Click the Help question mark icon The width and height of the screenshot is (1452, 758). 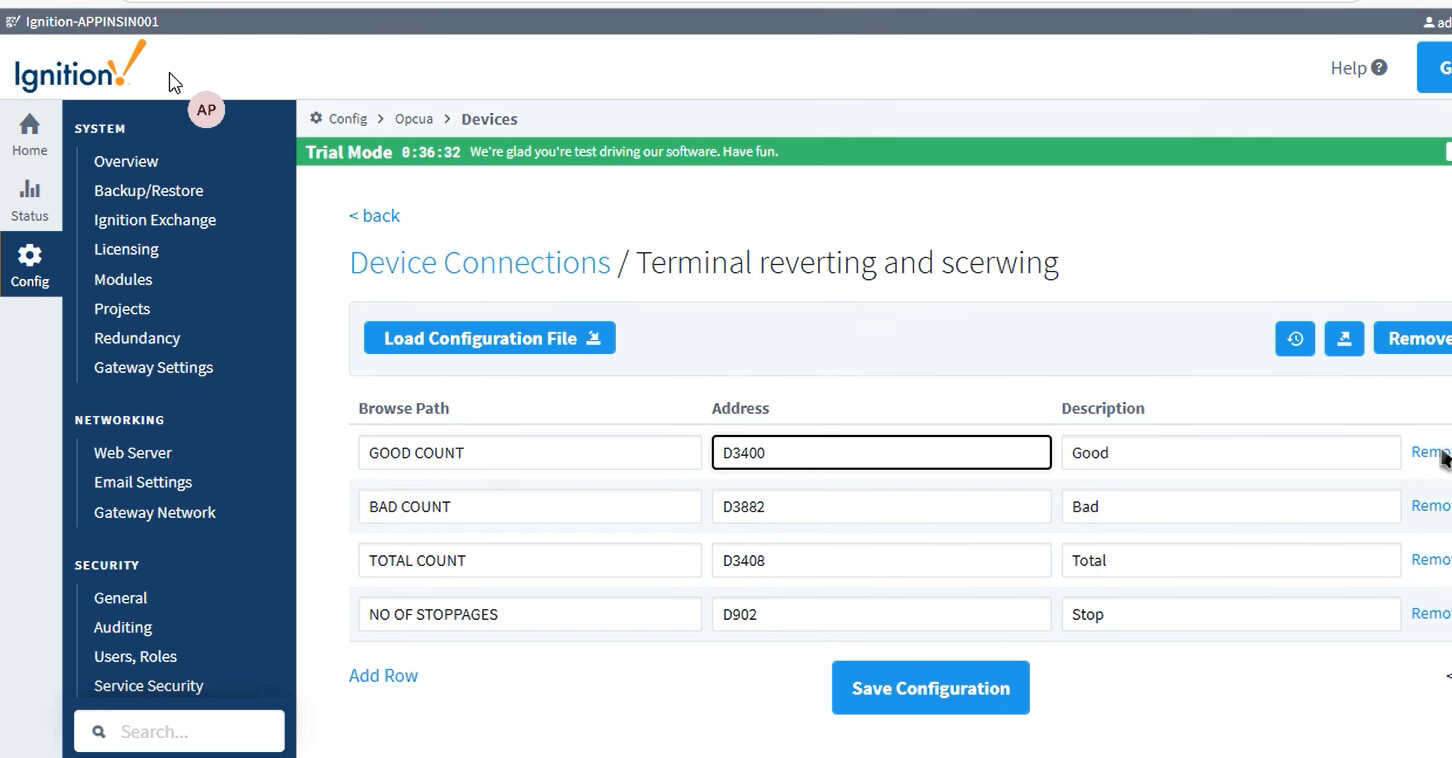point(1379,68)
